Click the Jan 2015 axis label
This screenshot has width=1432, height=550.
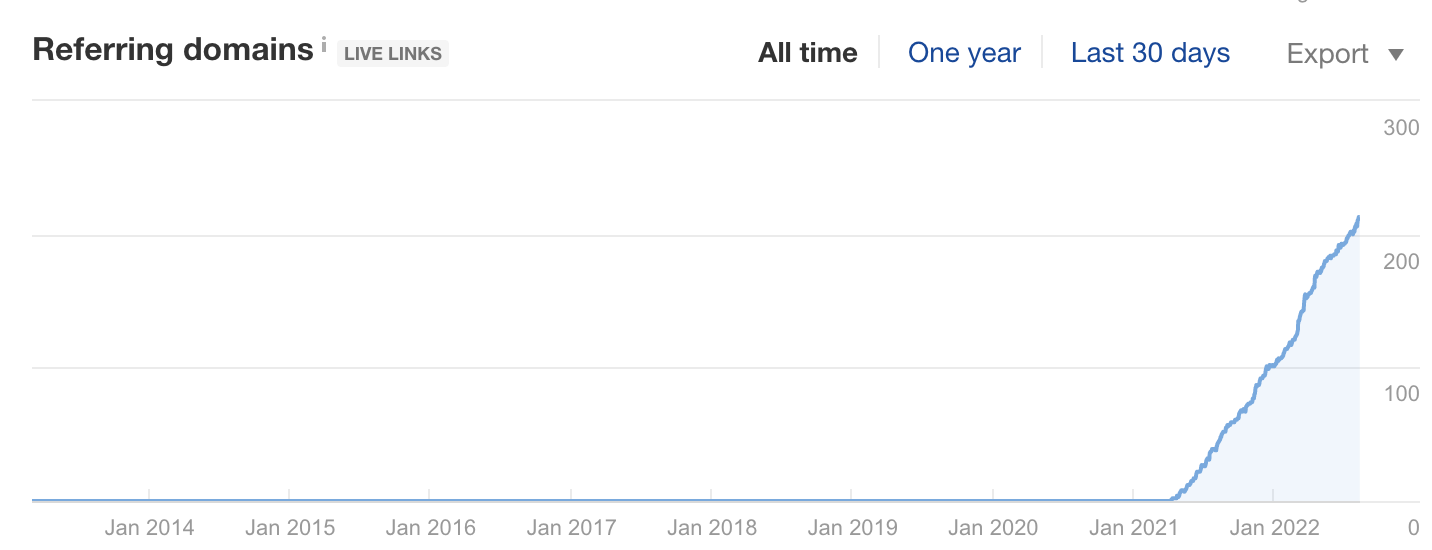290,527
